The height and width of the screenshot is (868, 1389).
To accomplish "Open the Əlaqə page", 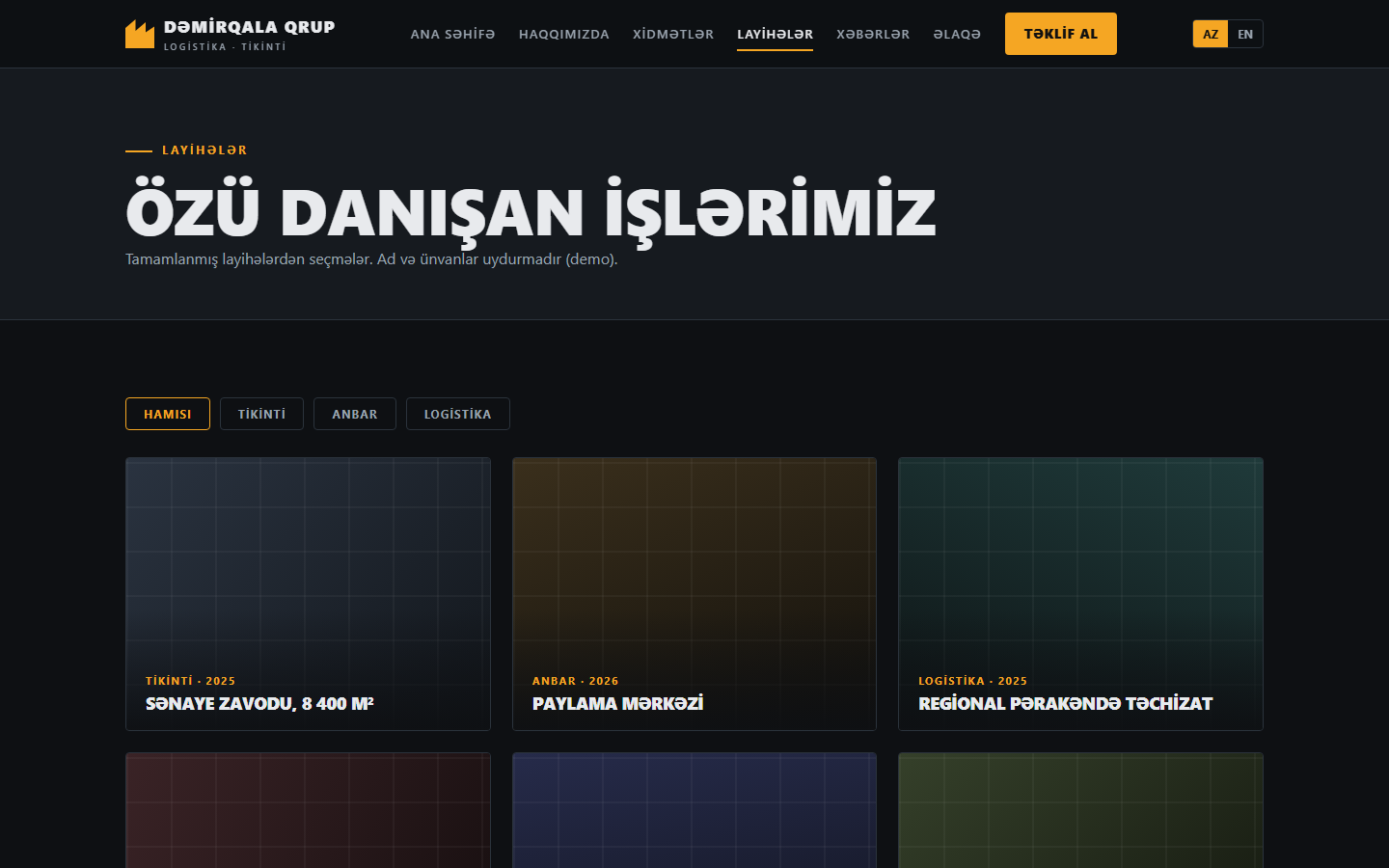I will click(957, 34).
